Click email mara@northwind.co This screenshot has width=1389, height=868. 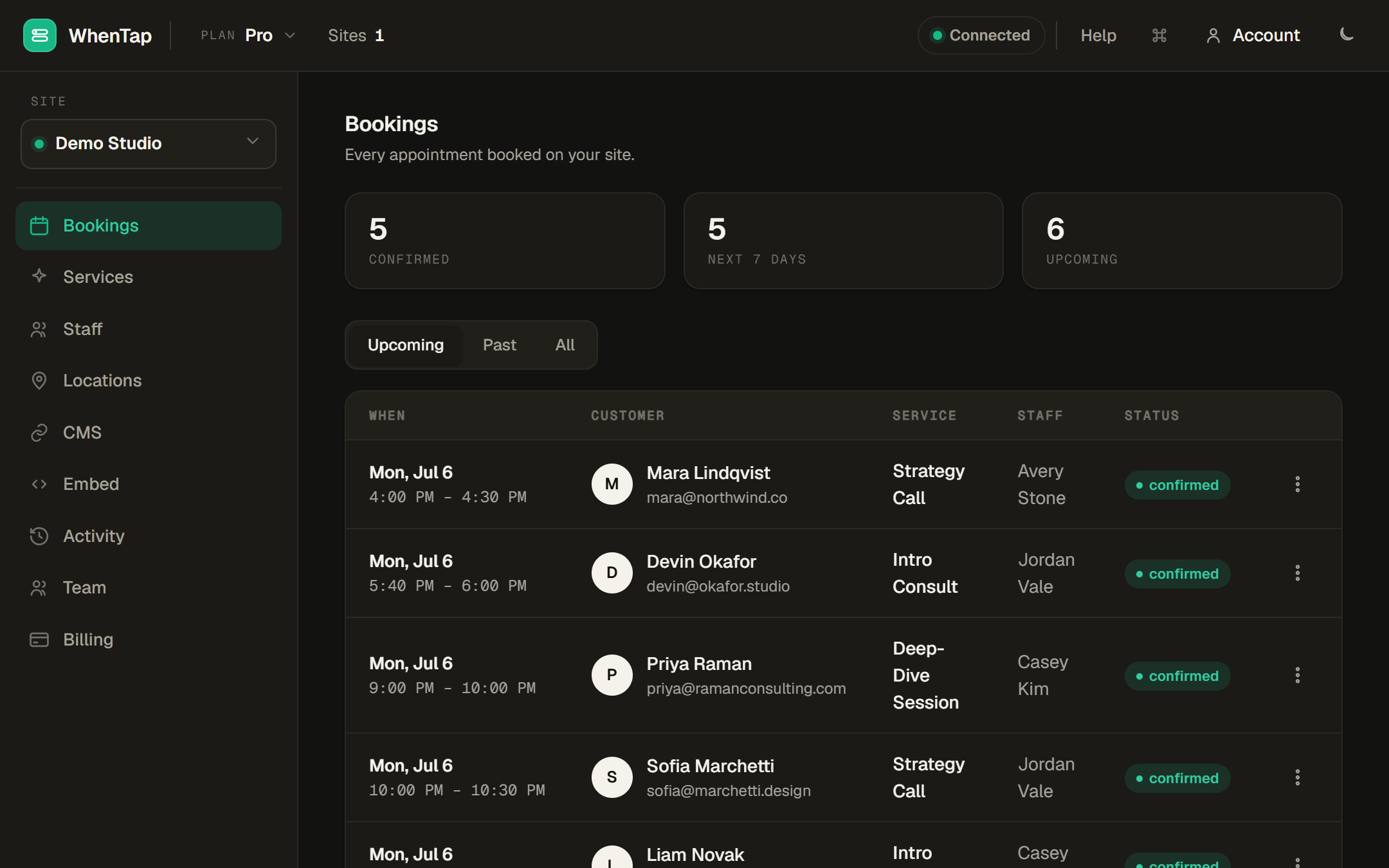[x=717, y=498]
